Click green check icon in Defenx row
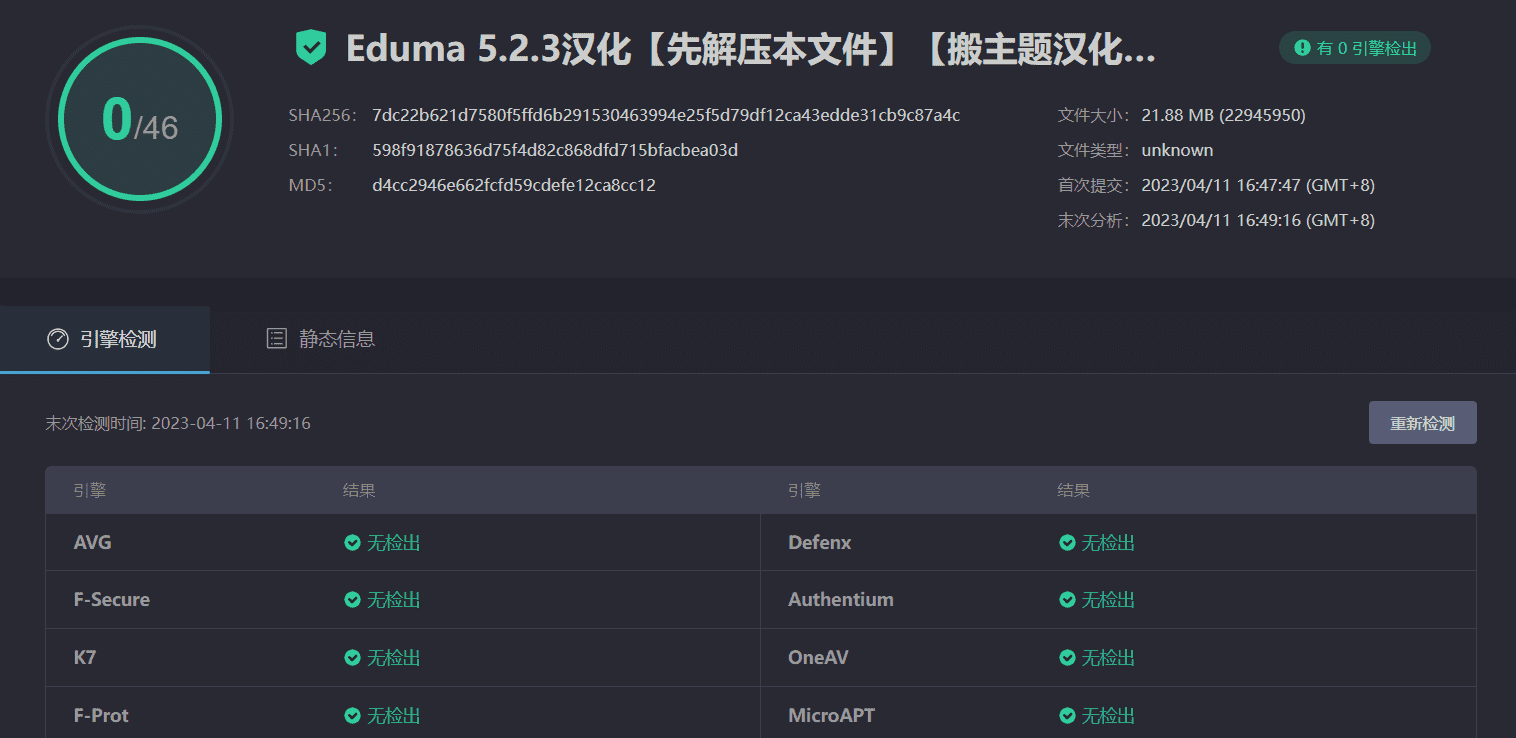This screenshot has height=738, width=1516. [1067, 543]
